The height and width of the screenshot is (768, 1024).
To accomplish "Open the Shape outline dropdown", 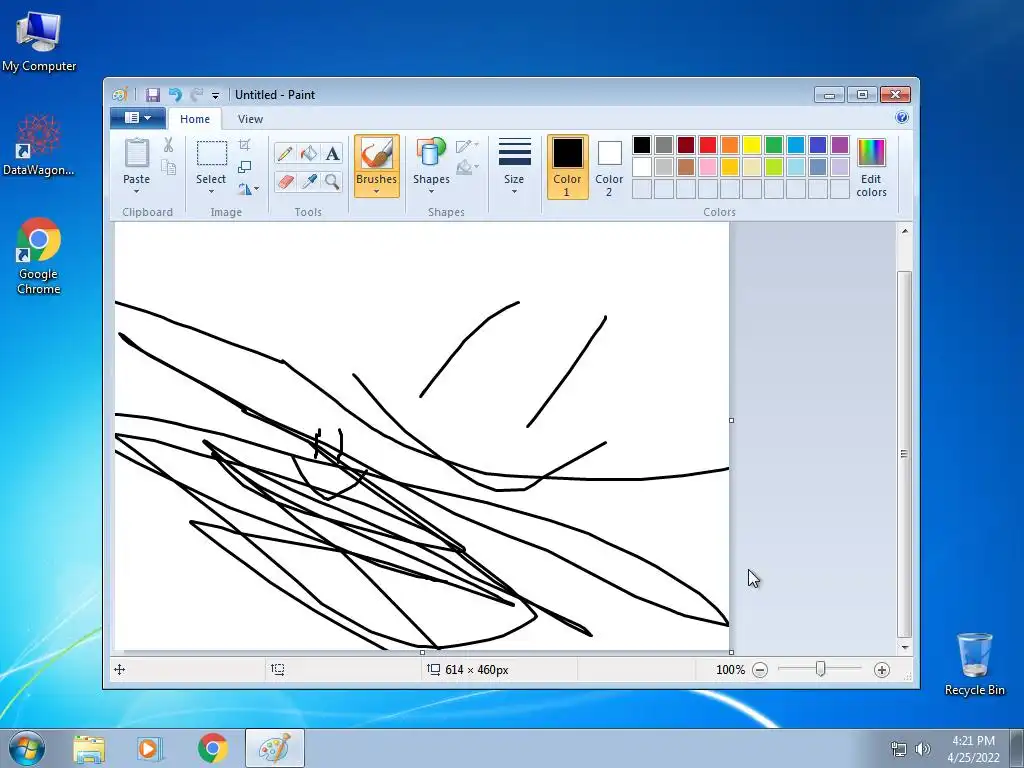I will 467,145.
